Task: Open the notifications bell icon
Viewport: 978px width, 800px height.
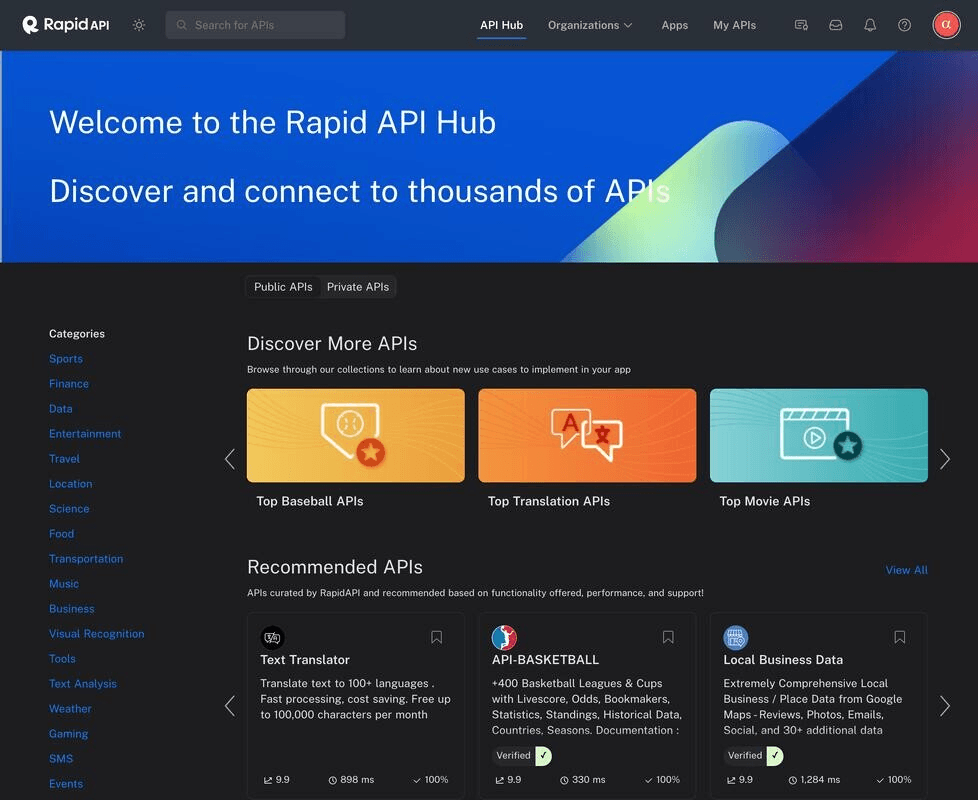Action: [870, 25]
